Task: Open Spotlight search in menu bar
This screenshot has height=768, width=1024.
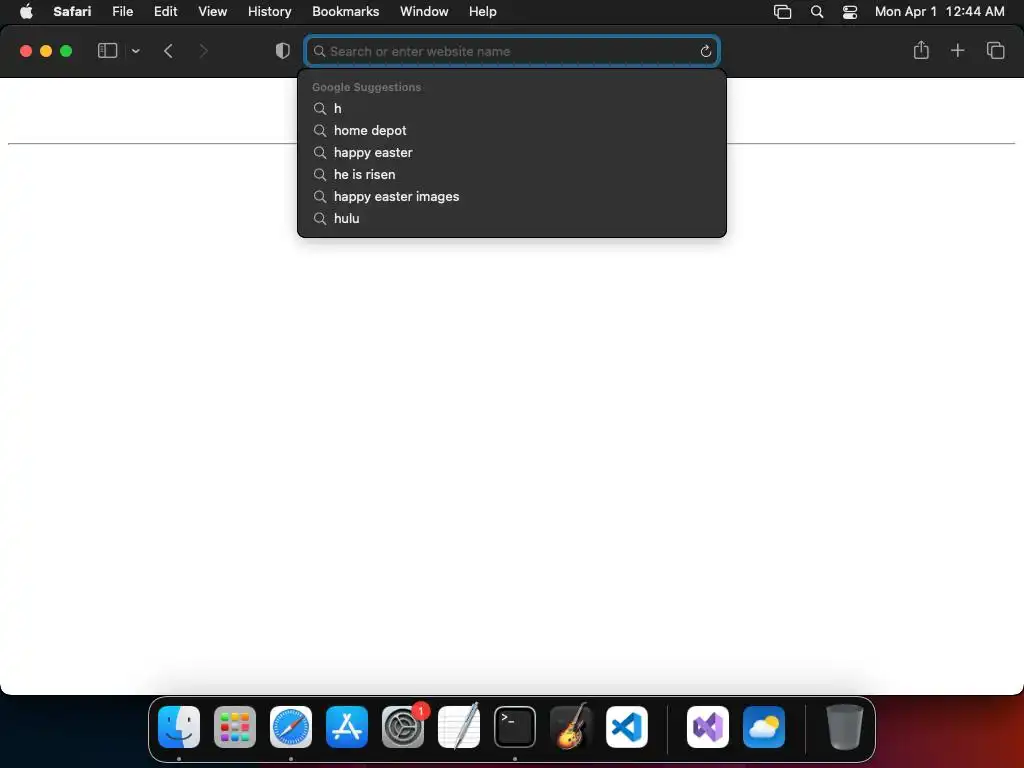Action: [816, 12]
